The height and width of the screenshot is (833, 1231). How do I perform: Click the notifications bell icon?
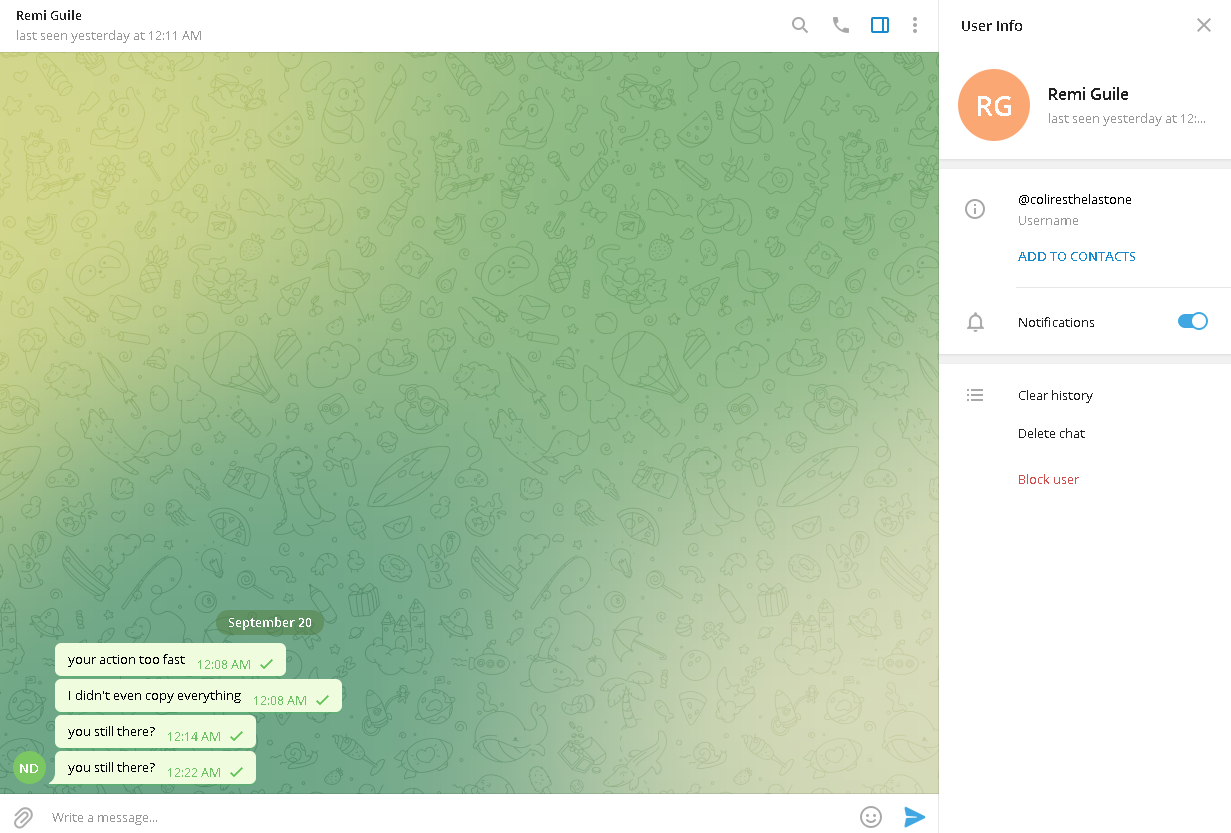tap(976, 322)
